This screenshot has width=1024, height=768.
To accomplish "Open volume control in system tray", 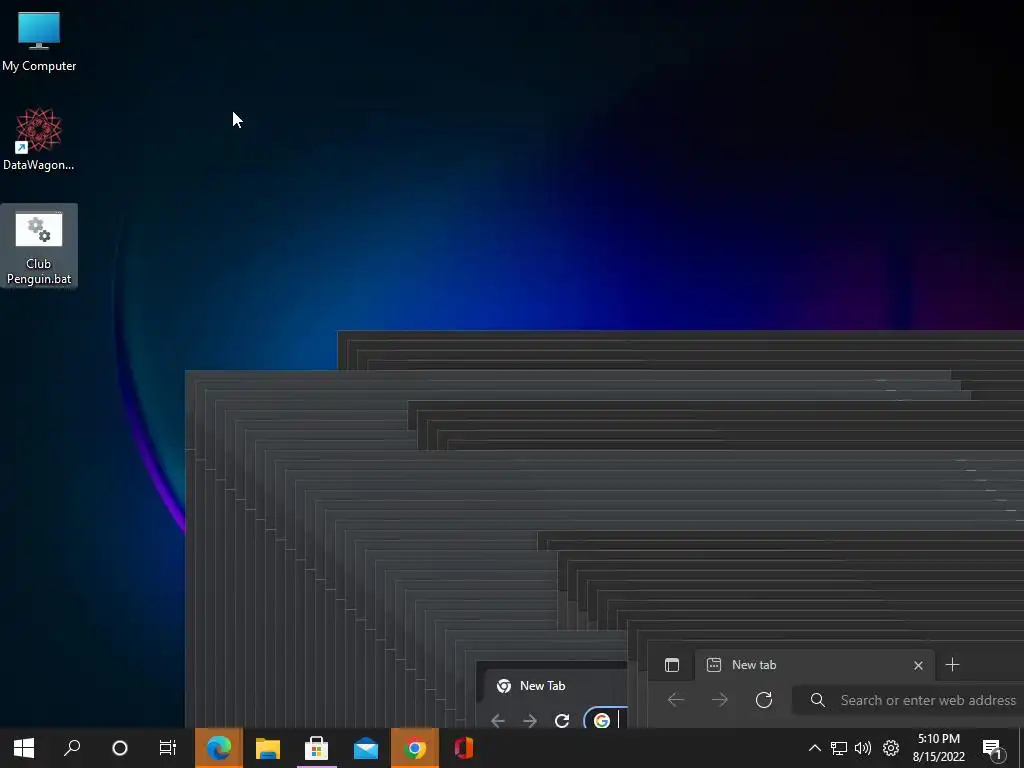I will coord(863,748).
